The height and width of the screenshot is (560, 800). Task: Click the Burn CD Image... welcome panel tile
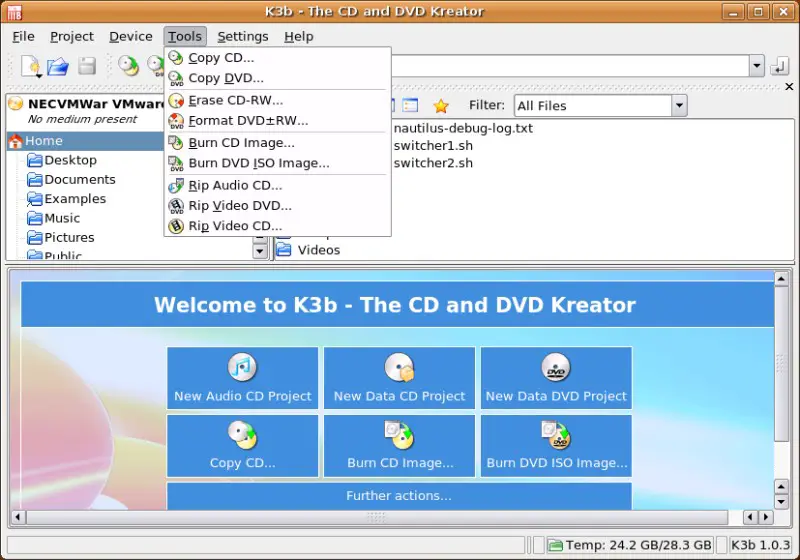point(399,446)
